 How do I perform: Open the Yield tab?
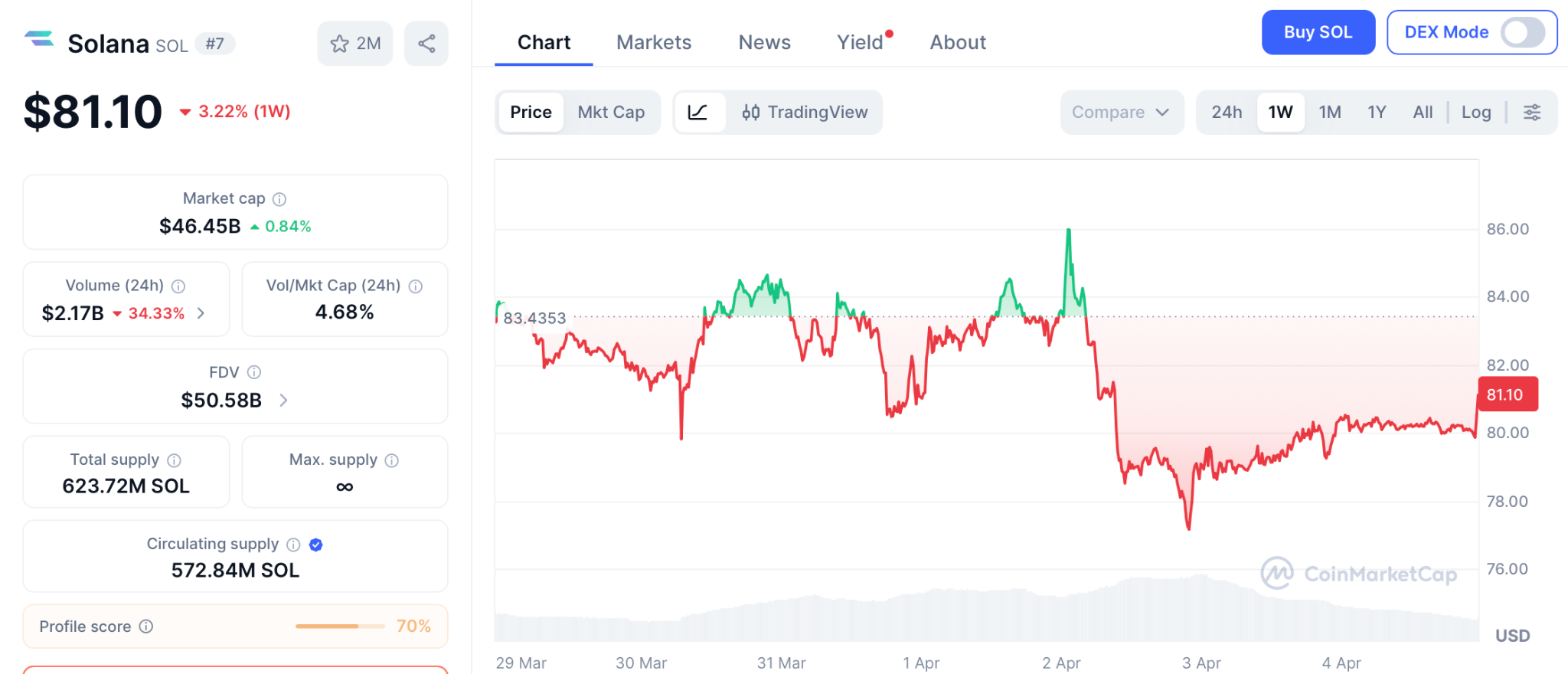click(860, 42)
